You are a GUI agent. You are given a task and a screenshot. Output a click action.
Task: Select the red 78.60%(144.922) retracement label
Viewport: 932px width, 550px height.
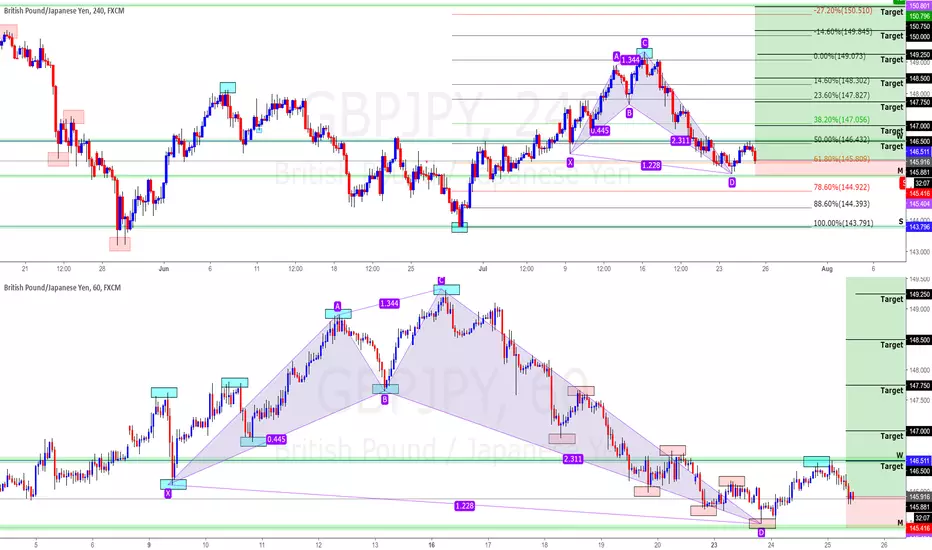click(x=841, y=187)
